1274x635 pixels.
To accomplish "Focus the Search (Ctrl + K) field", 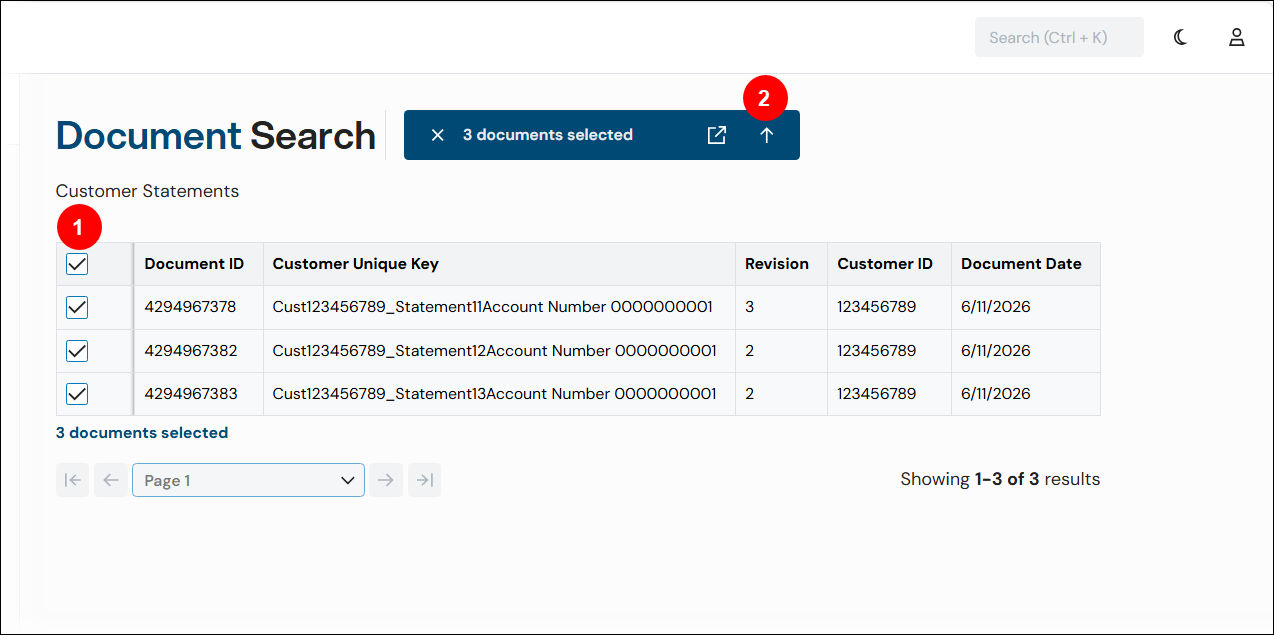I will 1059,37.
